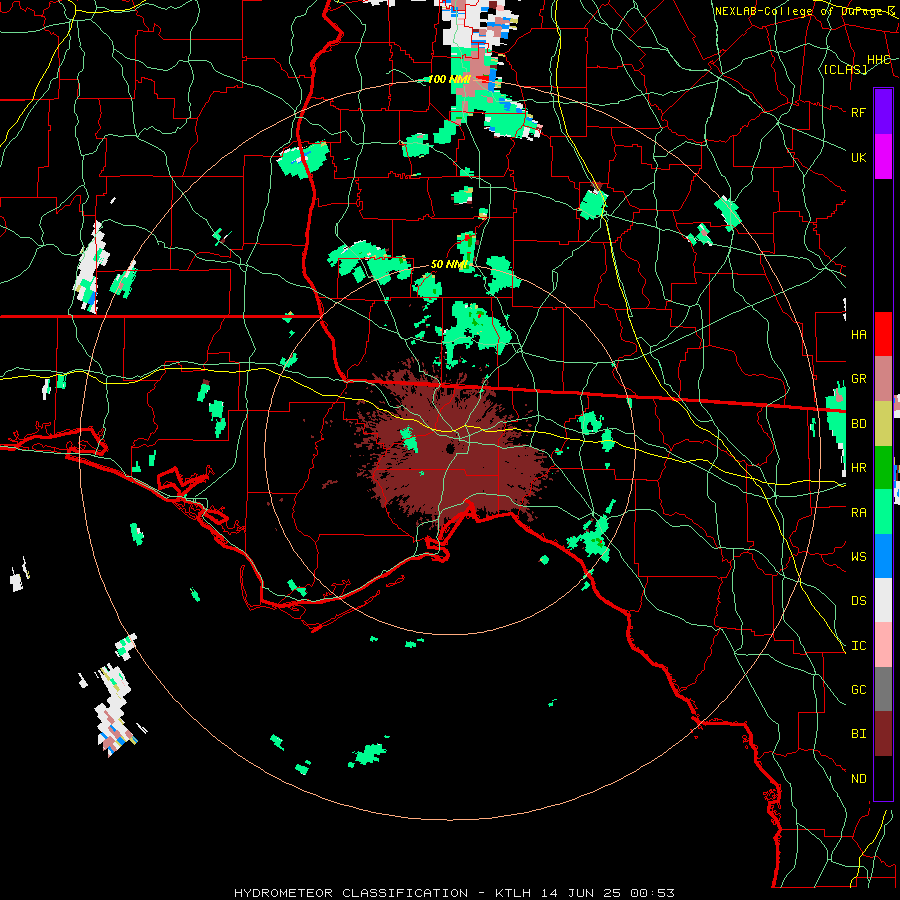Image resolution: width=900 pixels, height=900 pixels.
Task: Pick the gray GC ground clutter swatch
Action: click(x=883, y=689)
